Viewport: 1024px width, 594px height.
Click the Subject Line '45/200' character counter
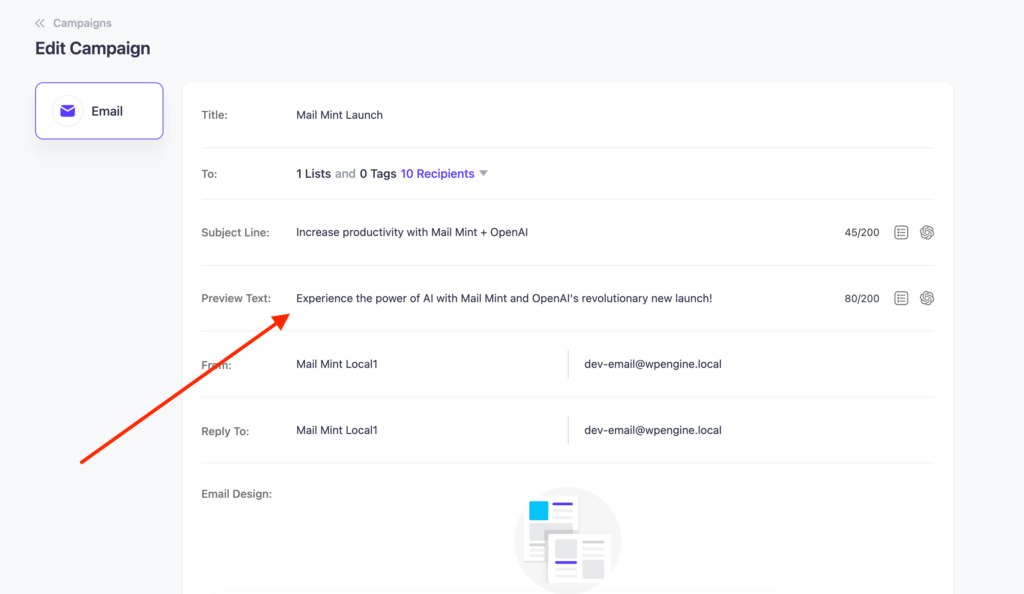pyautogui.click(x=861, y=232)
